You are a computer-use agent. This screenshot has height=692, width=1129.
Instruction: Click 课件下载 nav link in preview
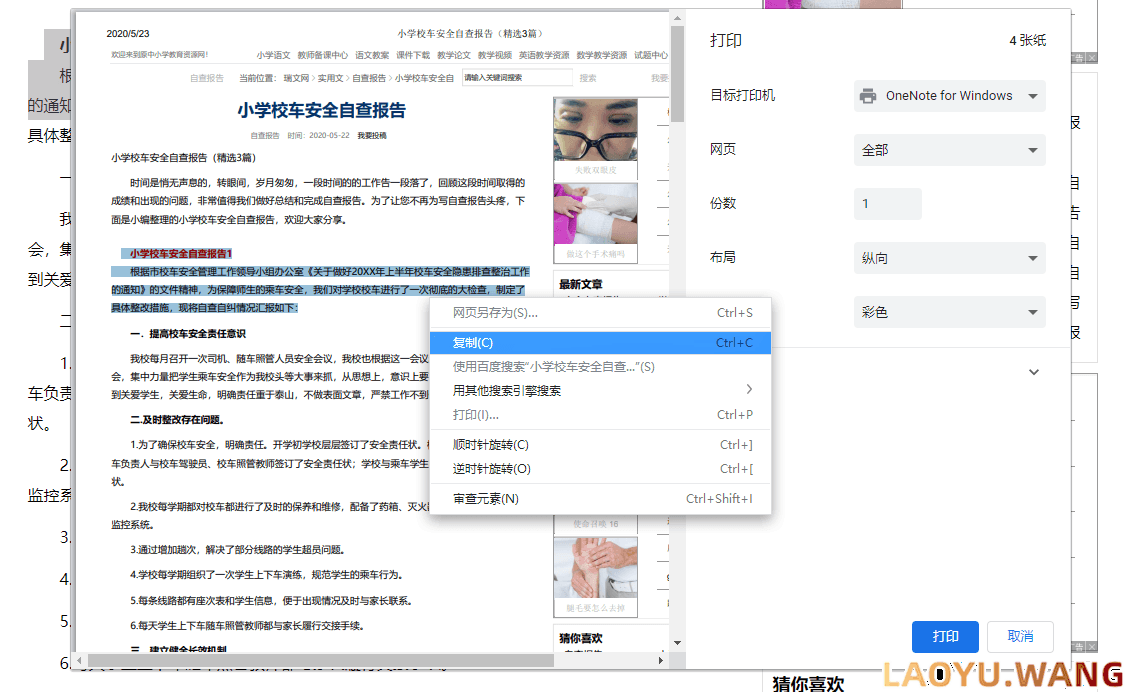pyautogui.click(x=413, y=55)
